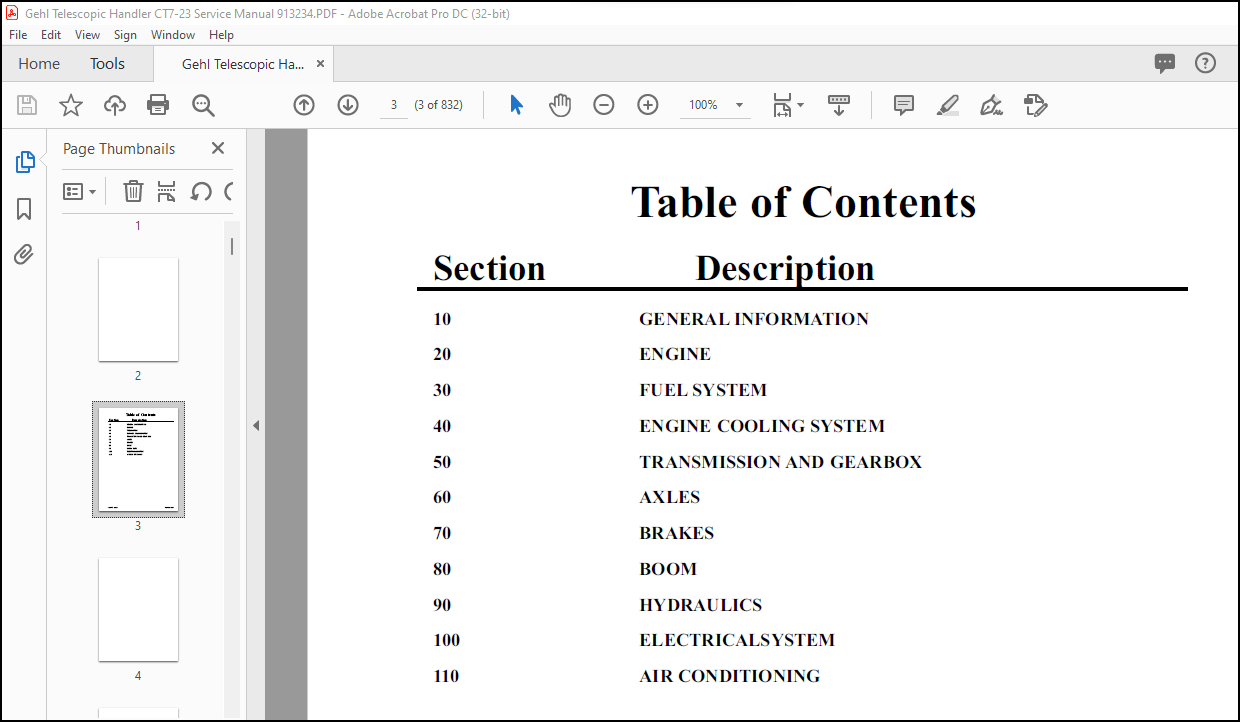Click the AXLES entry
This screenshot has width=1240, height=722.
pyautogui.click(x=670, y=497)
